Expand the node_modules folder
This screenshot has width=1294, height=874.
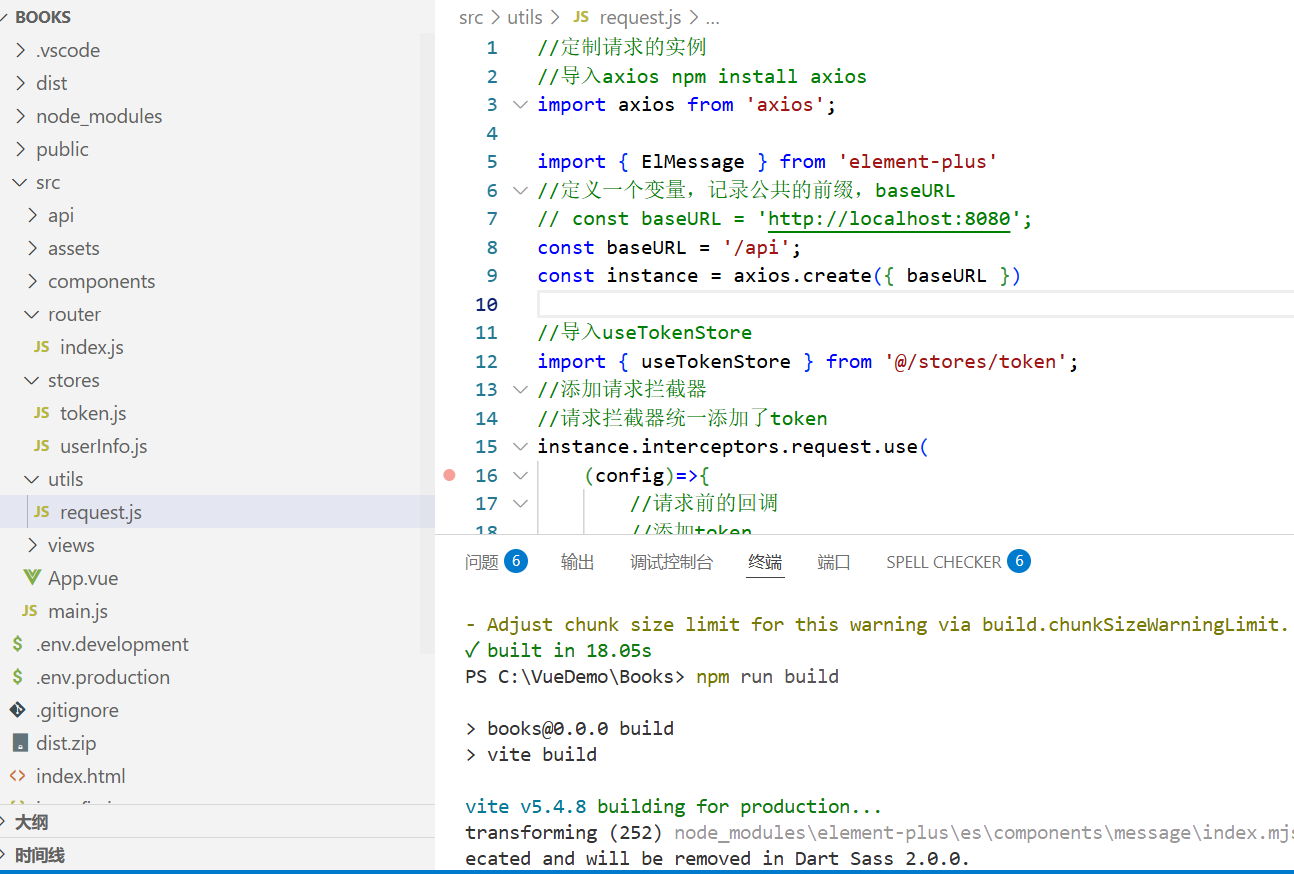(x=21, y=116)
